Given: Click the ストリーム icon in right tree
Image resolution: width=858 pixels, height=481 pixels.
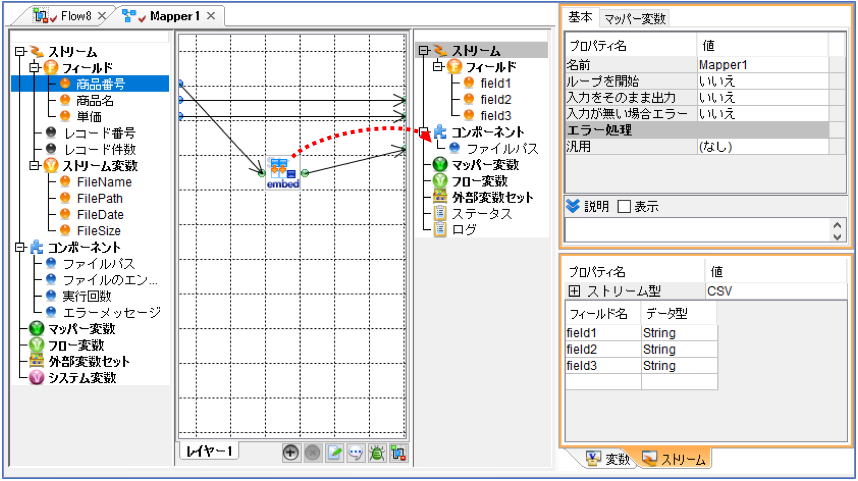Looking at the screenshot, I should (440, 50).
